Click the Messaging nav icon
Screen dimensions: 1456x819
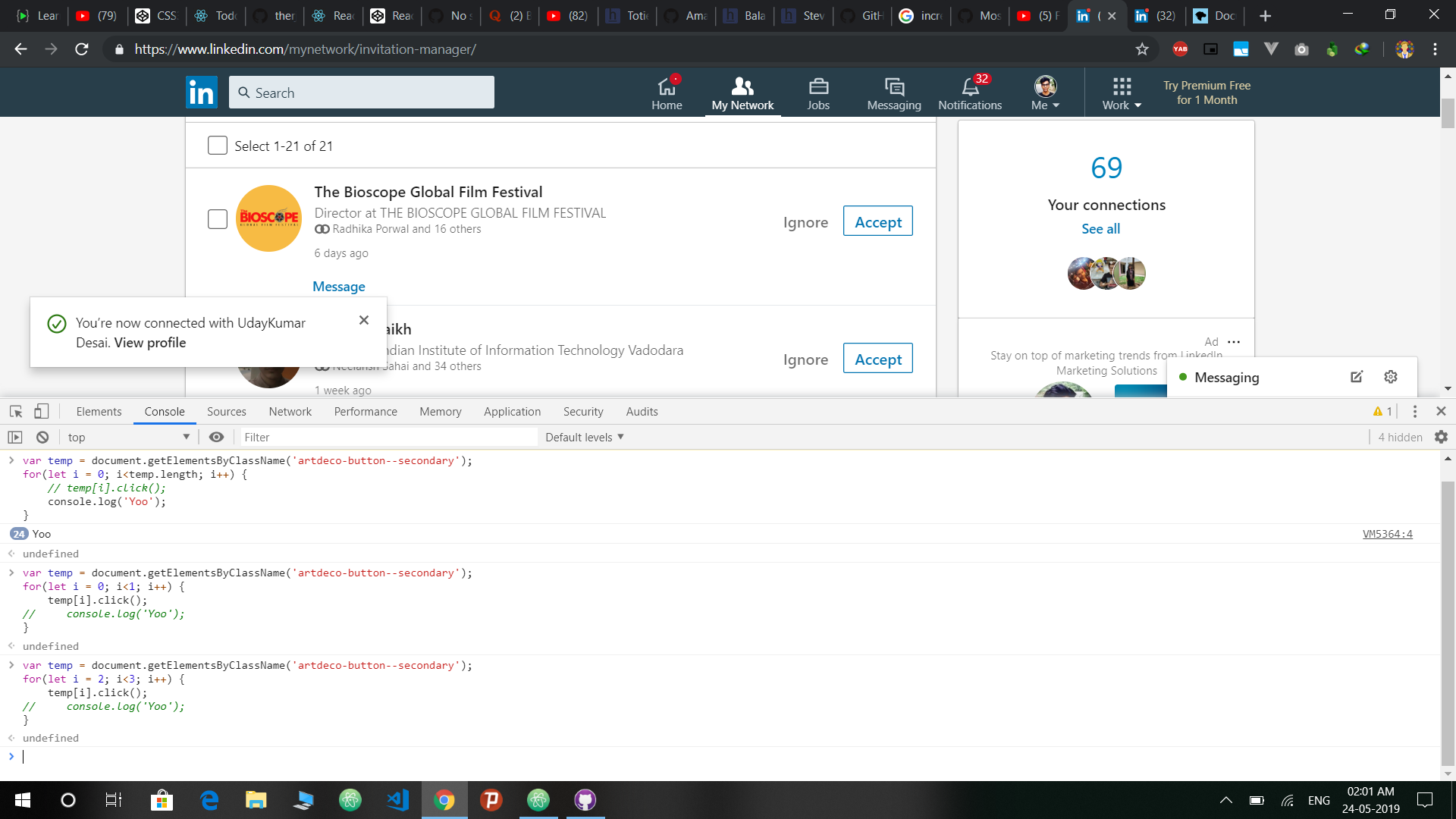coord(894,86)
